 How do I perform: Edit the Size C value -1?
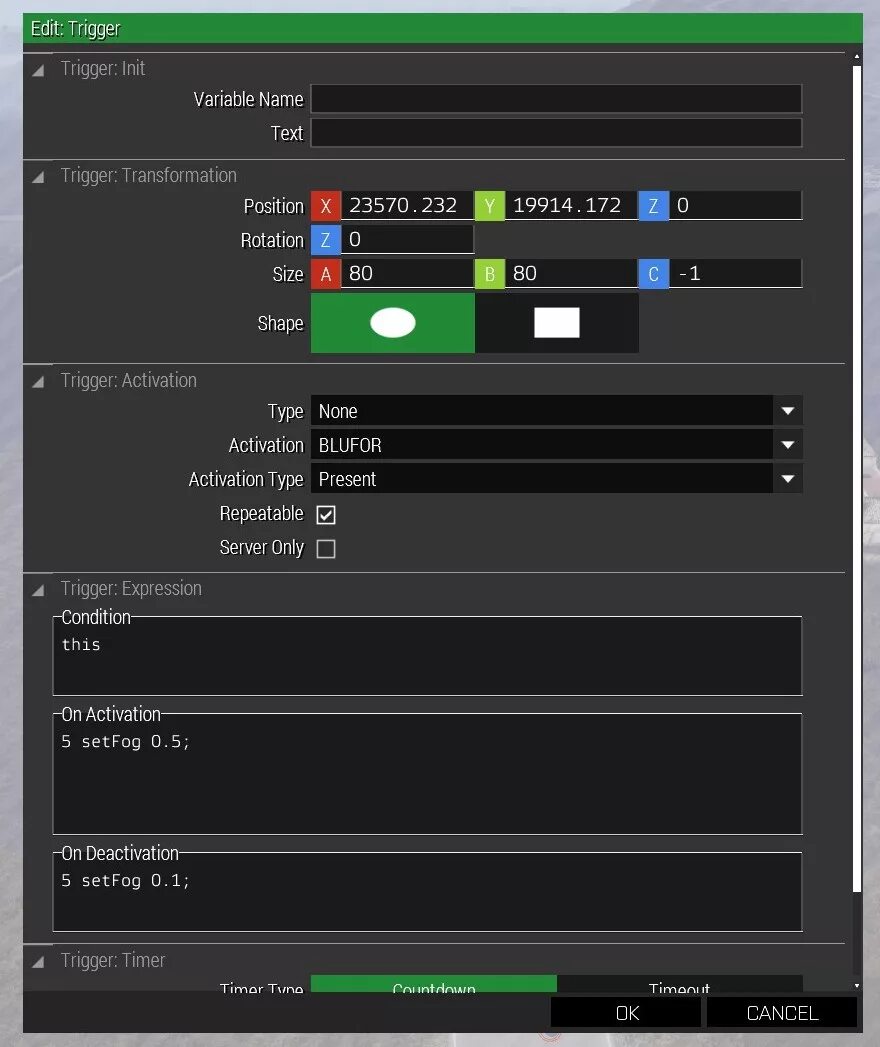coord(735,273)
